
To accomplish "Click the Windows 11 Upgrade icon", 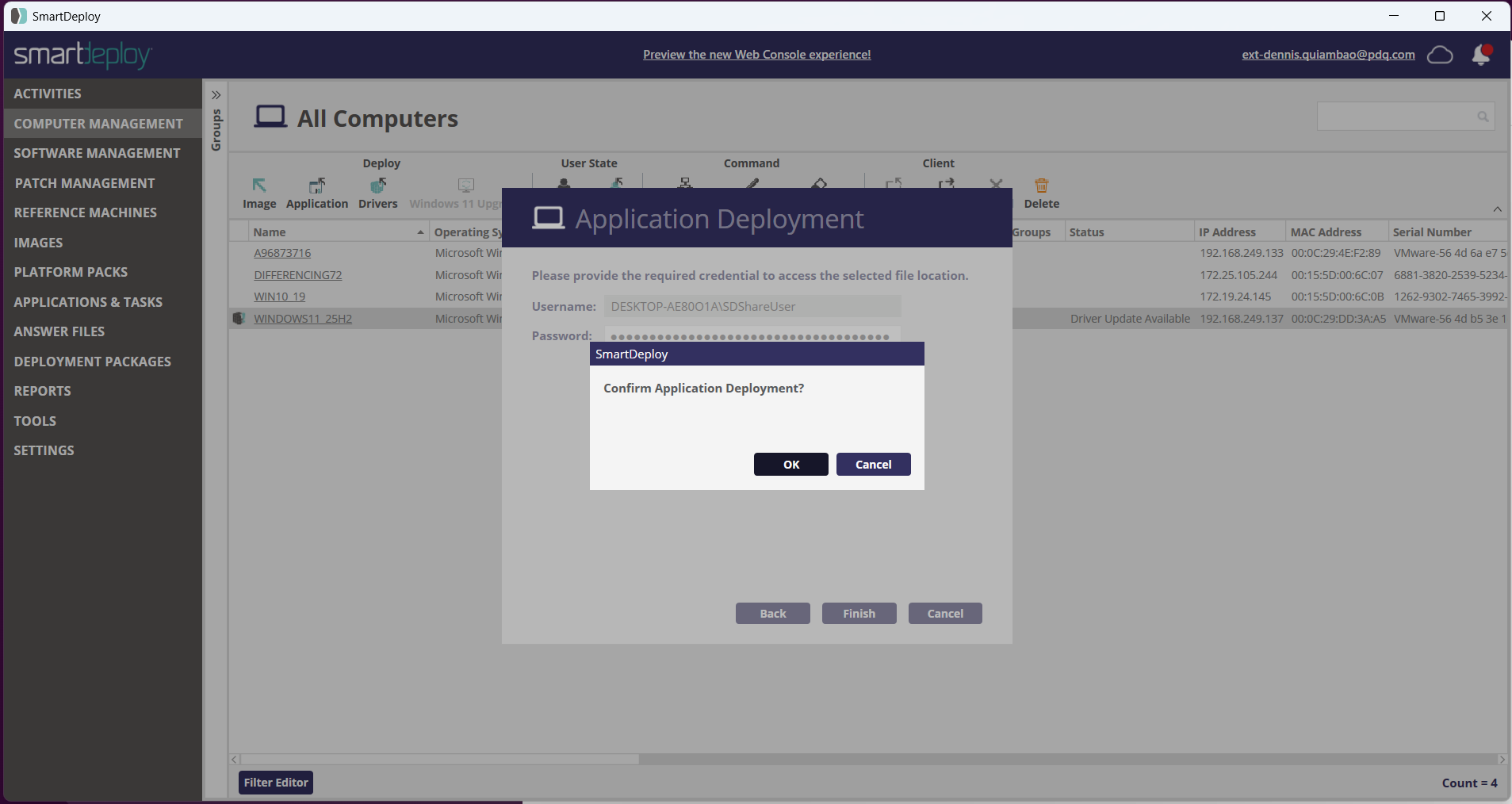I will [x=465, y=186].
